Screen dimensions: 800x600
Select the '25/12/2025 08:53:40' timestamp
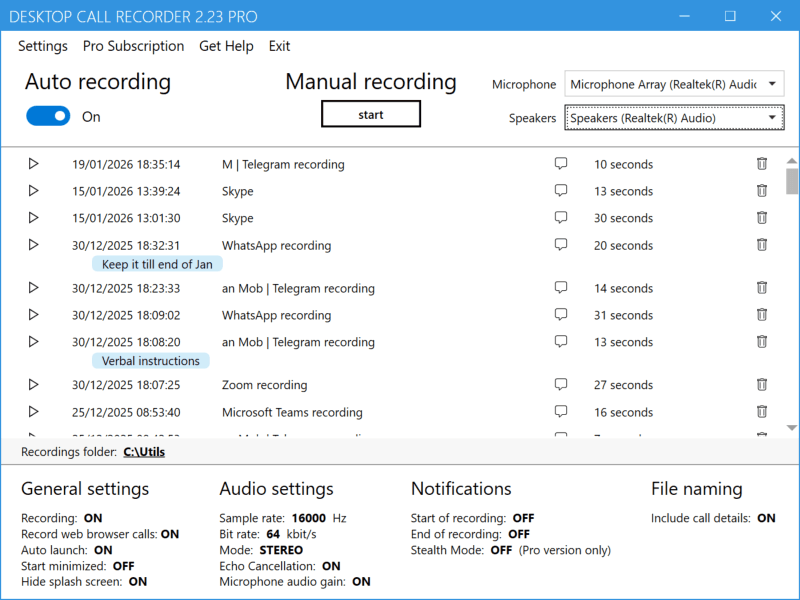[126, 412]
